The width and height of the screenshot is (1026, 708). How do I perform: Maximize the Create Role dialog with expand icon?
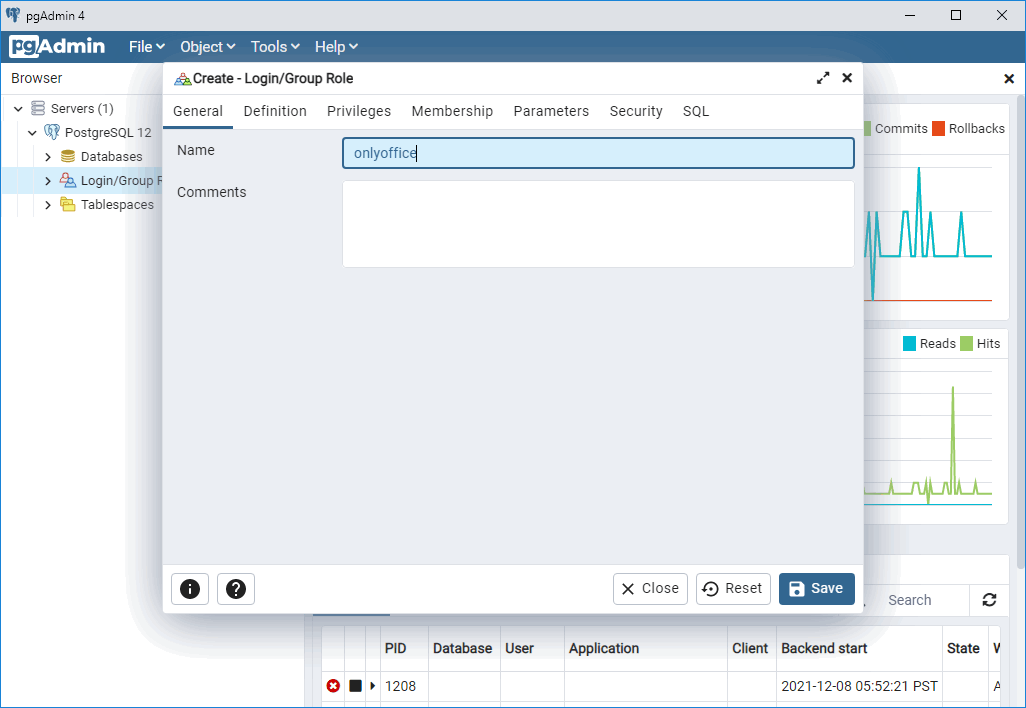click(x=823, y=78)
